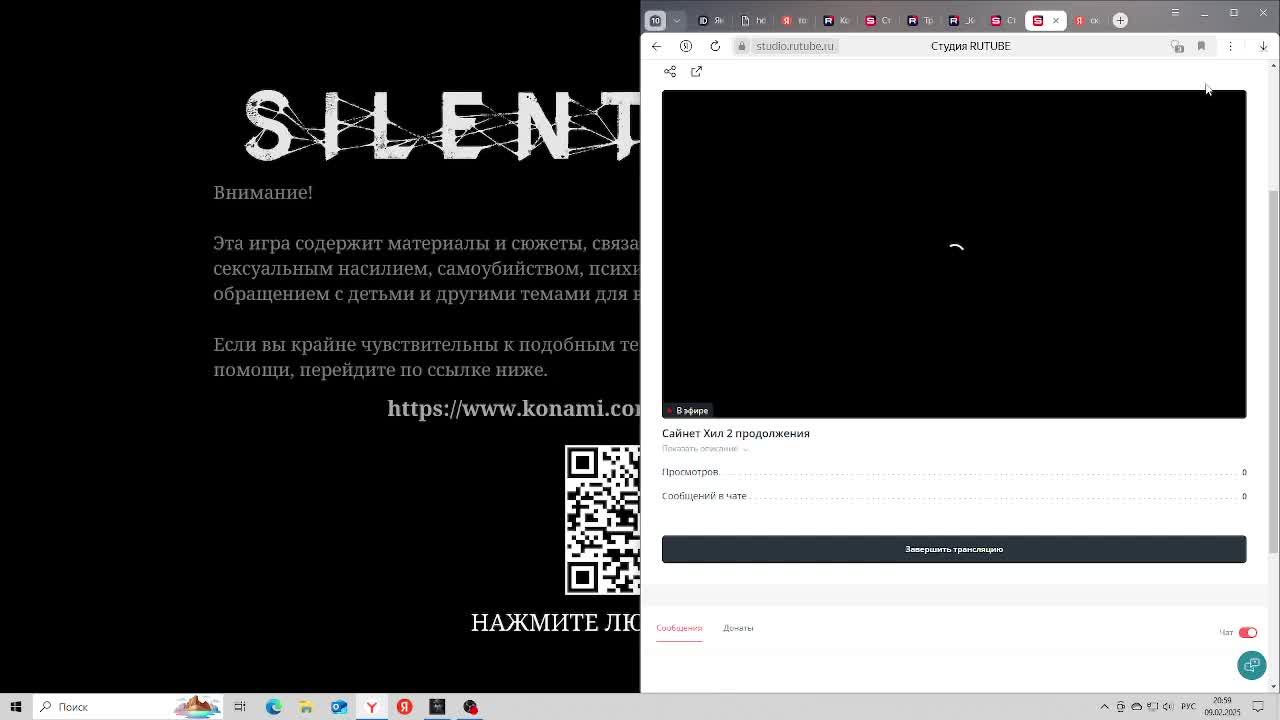The image size is (1280, 720).
Task: Click 'Сообщений в чате' stat label
Action: 704,496
